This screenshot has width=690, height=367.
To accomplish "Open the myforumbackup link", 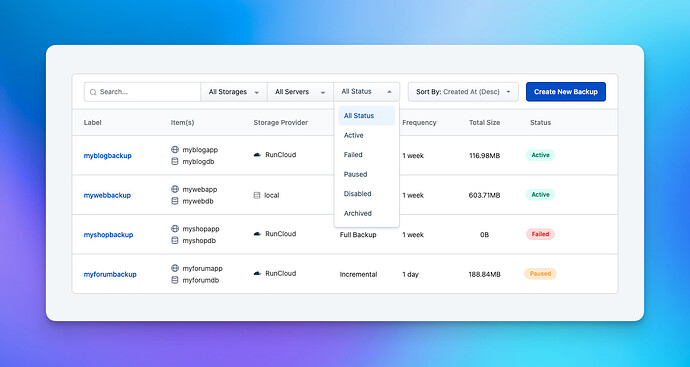I will [110, 275].
